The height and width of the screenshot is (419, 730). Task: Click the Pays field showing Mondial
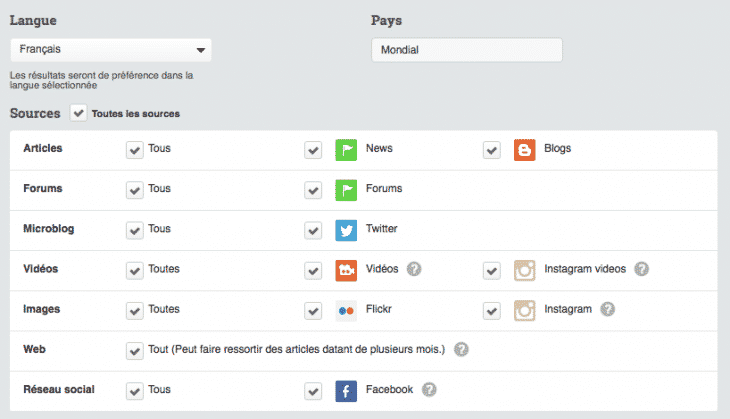point(466,49)
